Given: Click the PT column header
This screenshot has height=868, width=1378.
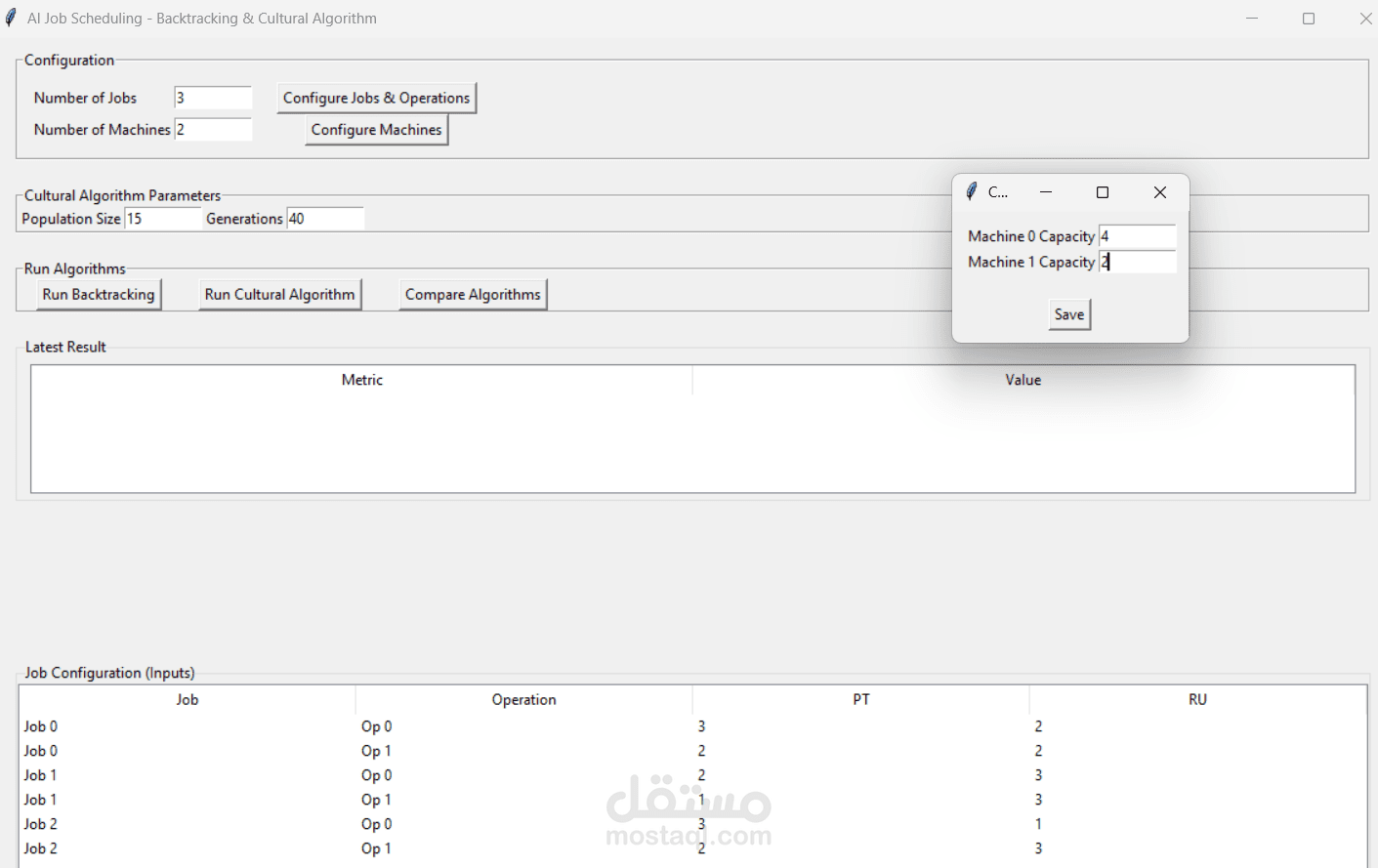Looking at the screenshot, I should tap(859, 699).
